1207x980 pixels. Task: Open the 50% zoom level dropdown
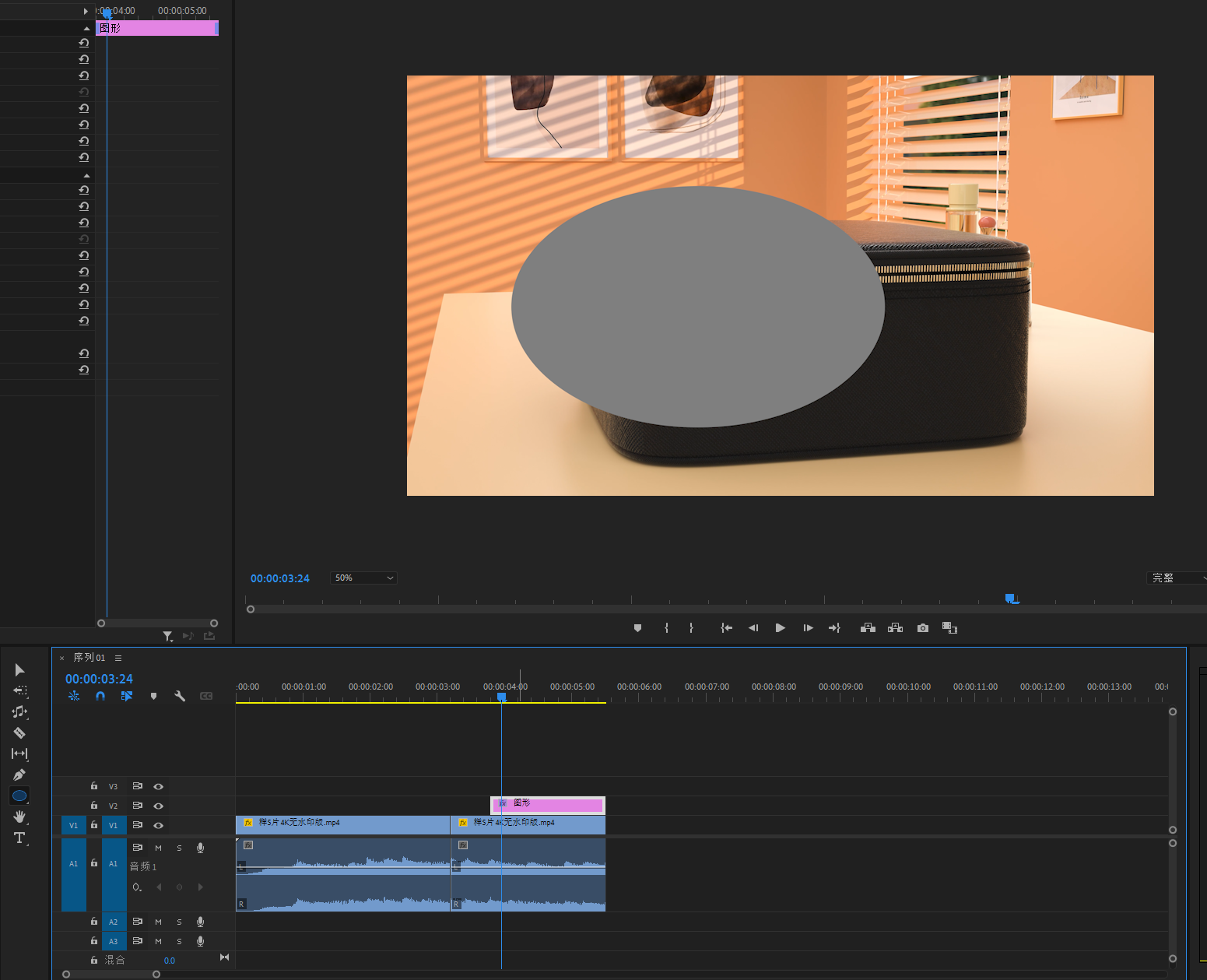point(363,578)
